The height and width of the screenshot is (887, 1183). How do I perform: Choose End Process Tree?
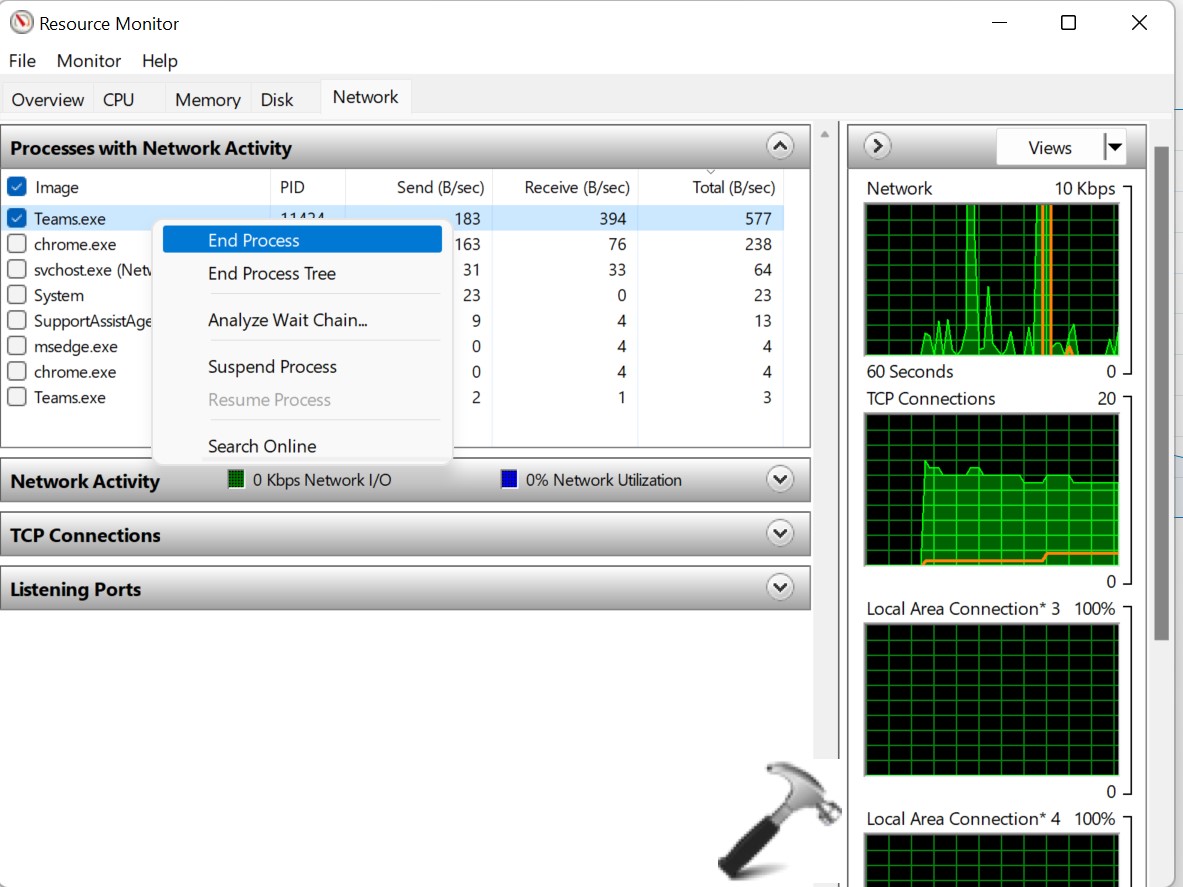pyautogui.click(x=302, y=273)
